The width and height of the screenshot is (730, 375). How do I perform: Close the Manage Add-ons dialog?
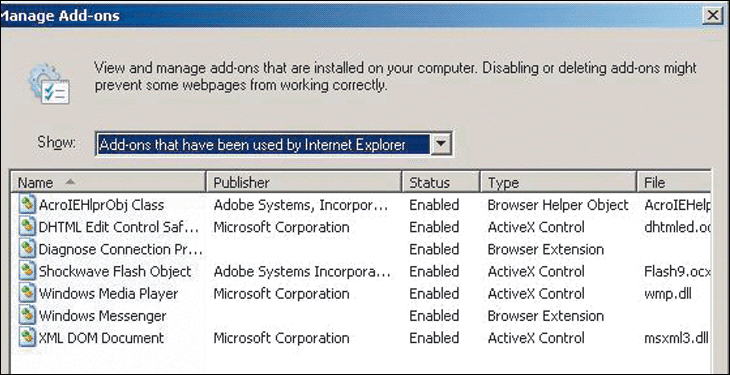[713, 16]
